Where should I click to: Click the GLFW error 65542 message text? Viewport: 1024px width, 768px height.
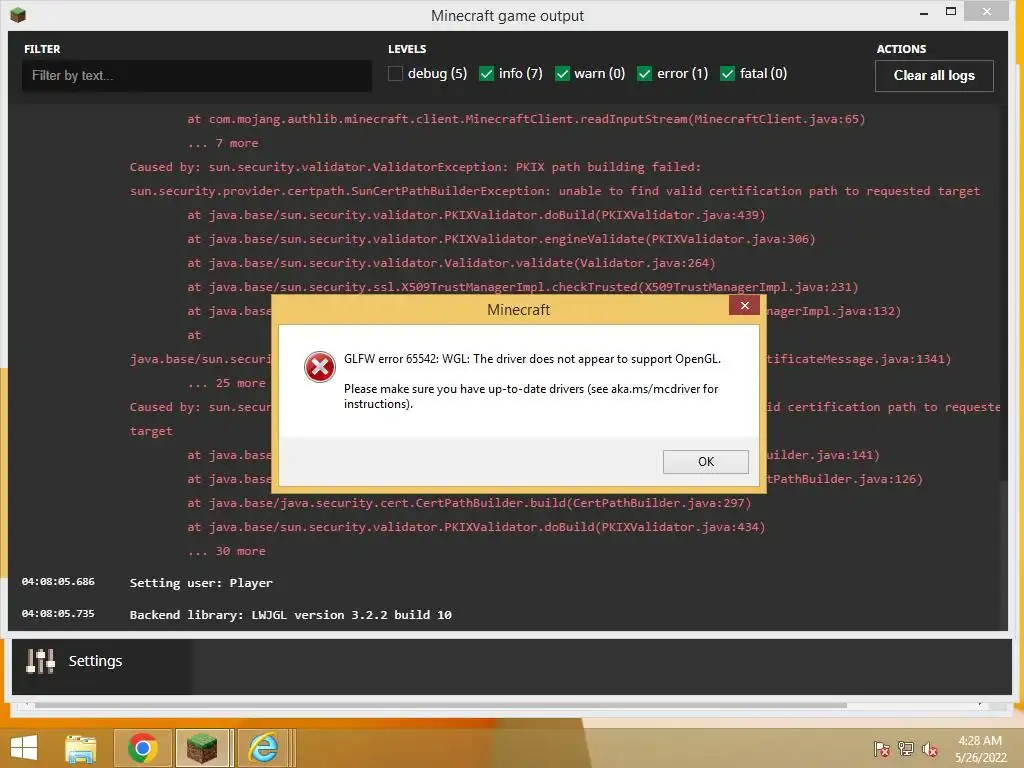(x=532, y=359)
